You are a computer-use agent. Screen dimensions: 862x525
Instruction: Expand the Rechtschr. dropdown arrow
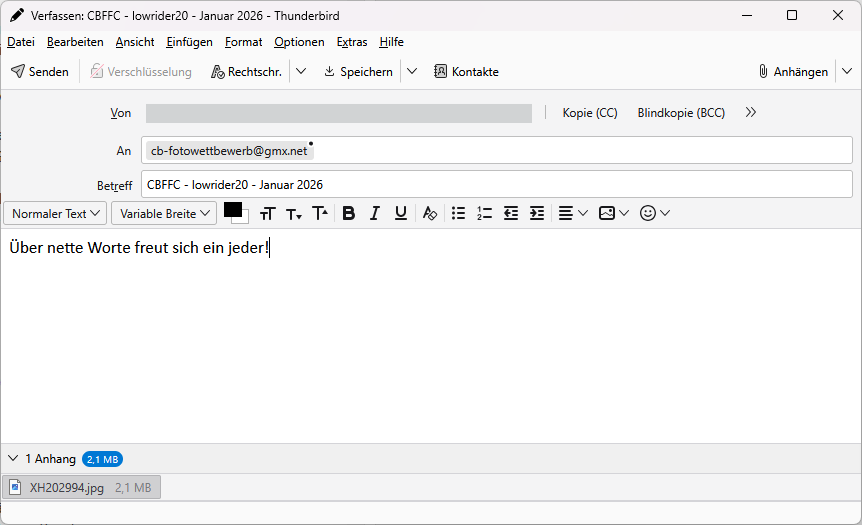[301, 71]
